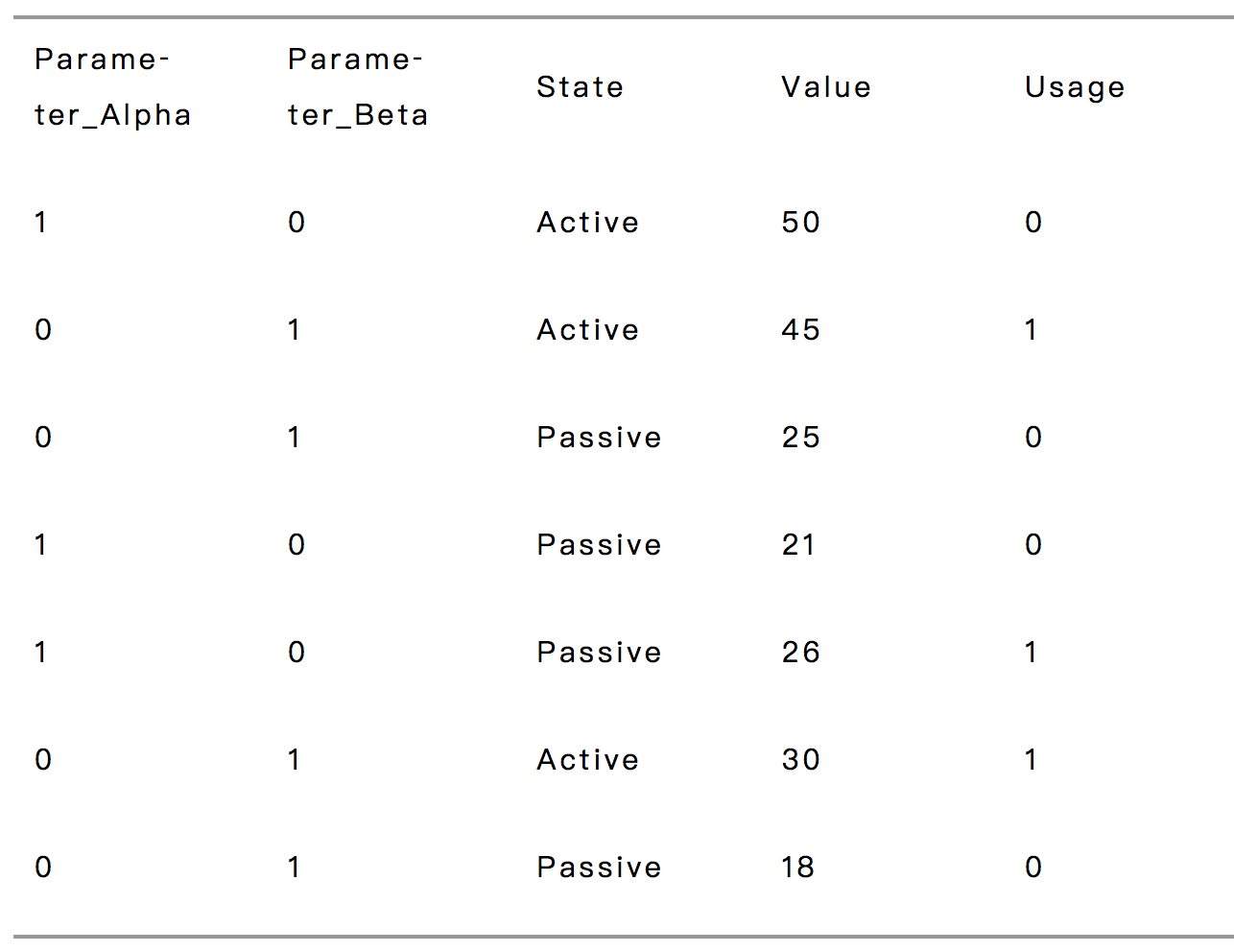Click the Usage column header
This screenshot has width=1234, height=952.
coord(1074,87)
